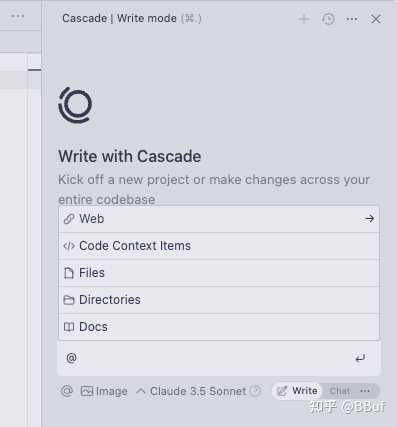Viewport: 397px width, 427px height.
Task: Open the editor's three-dot menu at left
Action: (x=17, y=16)
